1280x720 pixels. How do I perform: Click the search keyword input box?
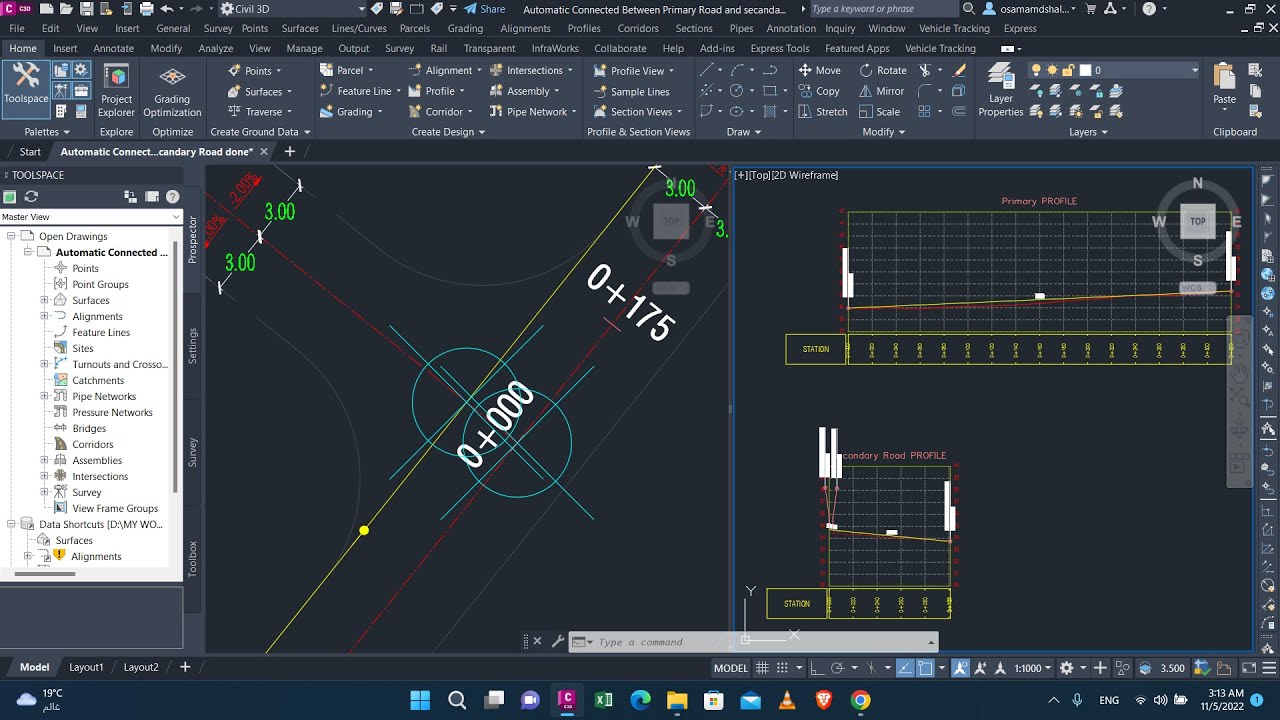[x=882, y=9]
